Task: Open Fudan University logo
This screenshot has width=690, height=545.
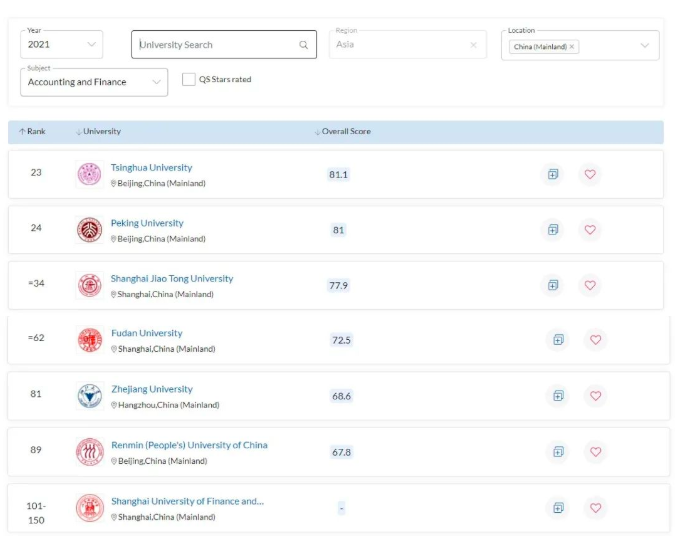Action: 90,340
